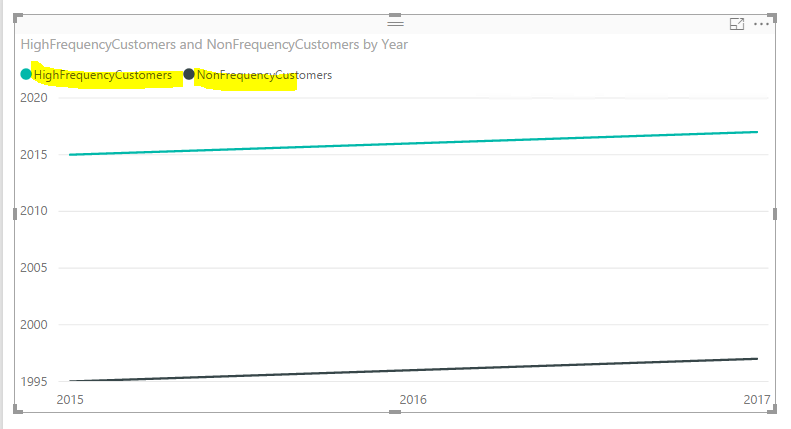
Task: Click the NonFrequencyCustomers legend label
Action: 264,75
